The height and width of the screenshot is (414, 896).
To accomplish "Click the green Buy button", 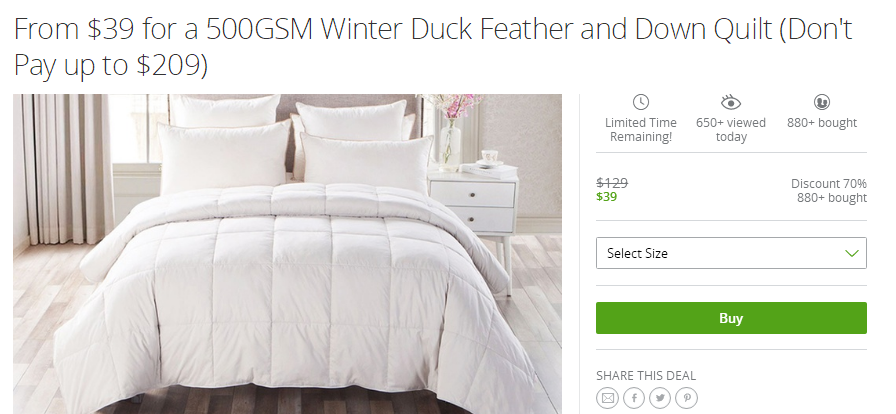I will (x=731, y=318).
